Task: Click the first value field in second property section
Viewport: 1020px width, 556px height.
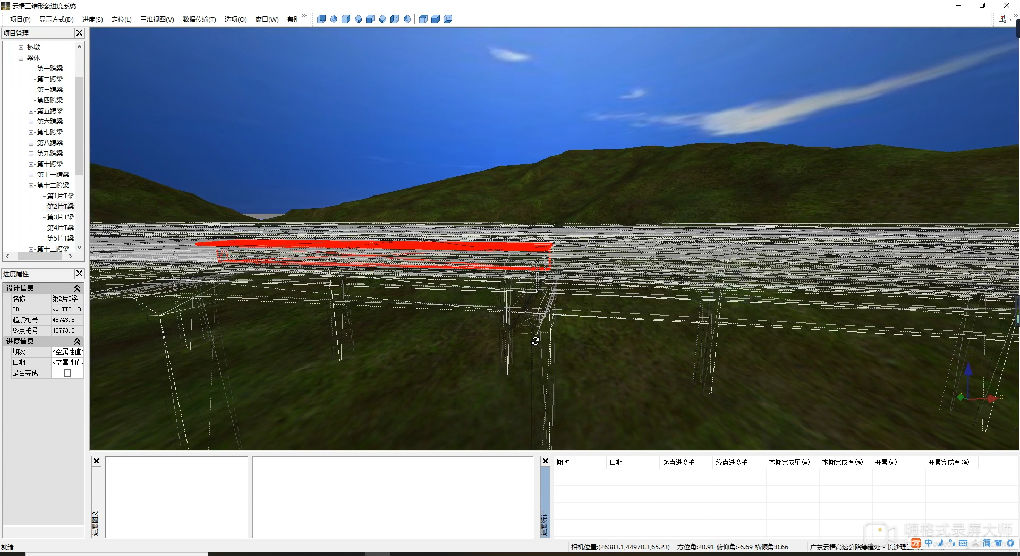Action: coord(67,352)
